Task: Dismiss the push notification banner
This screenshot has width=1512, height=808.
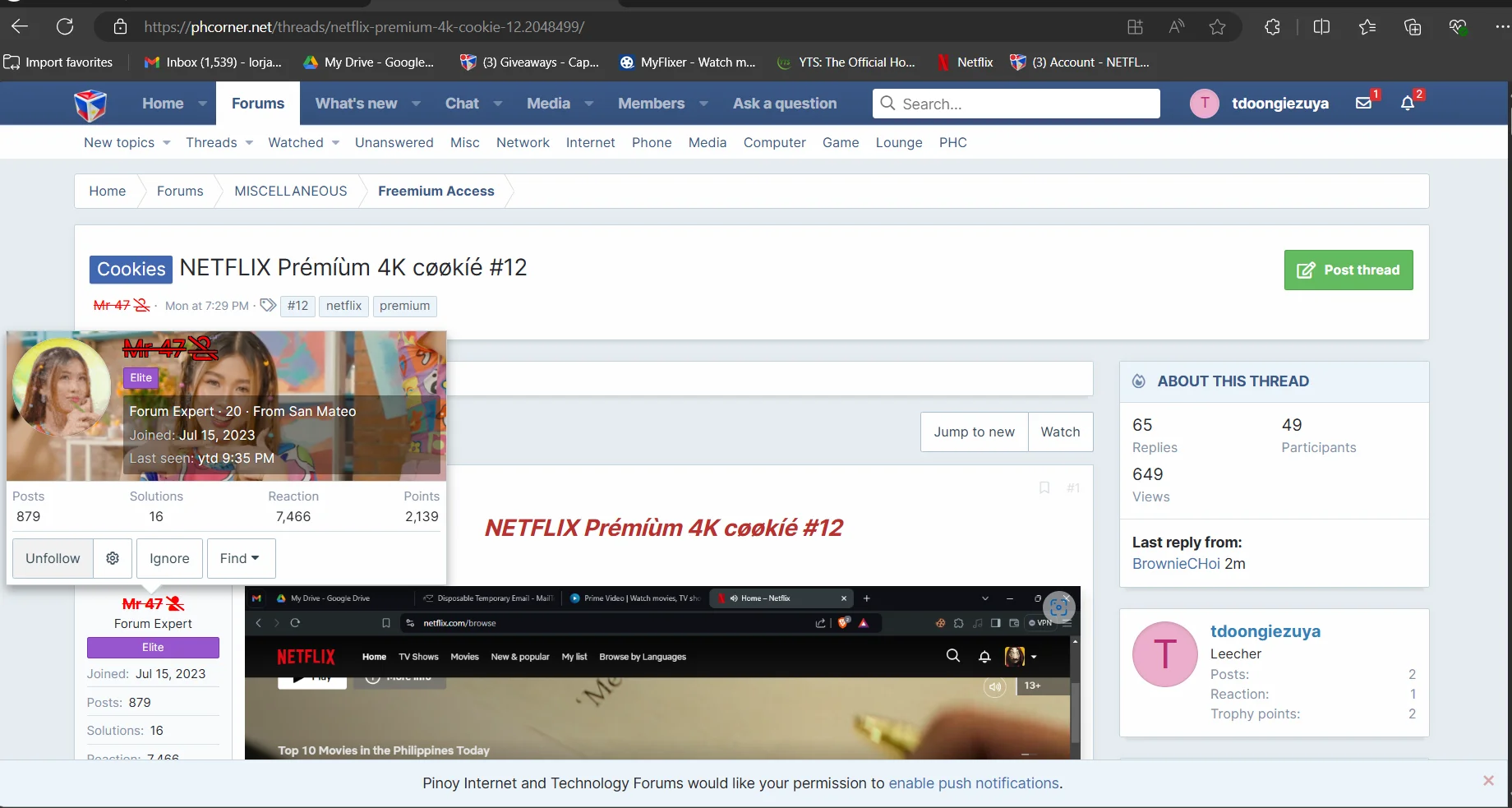Action: (x=1488, y=780)
